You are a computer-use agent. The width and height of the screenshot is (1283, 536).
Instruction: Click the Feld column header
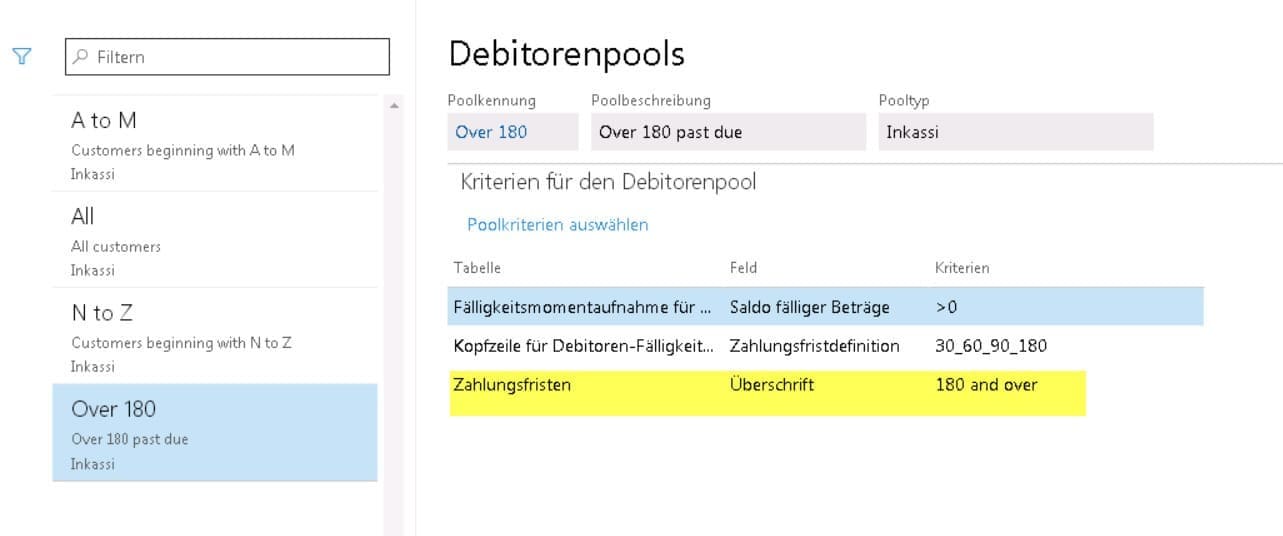point(743,268)
